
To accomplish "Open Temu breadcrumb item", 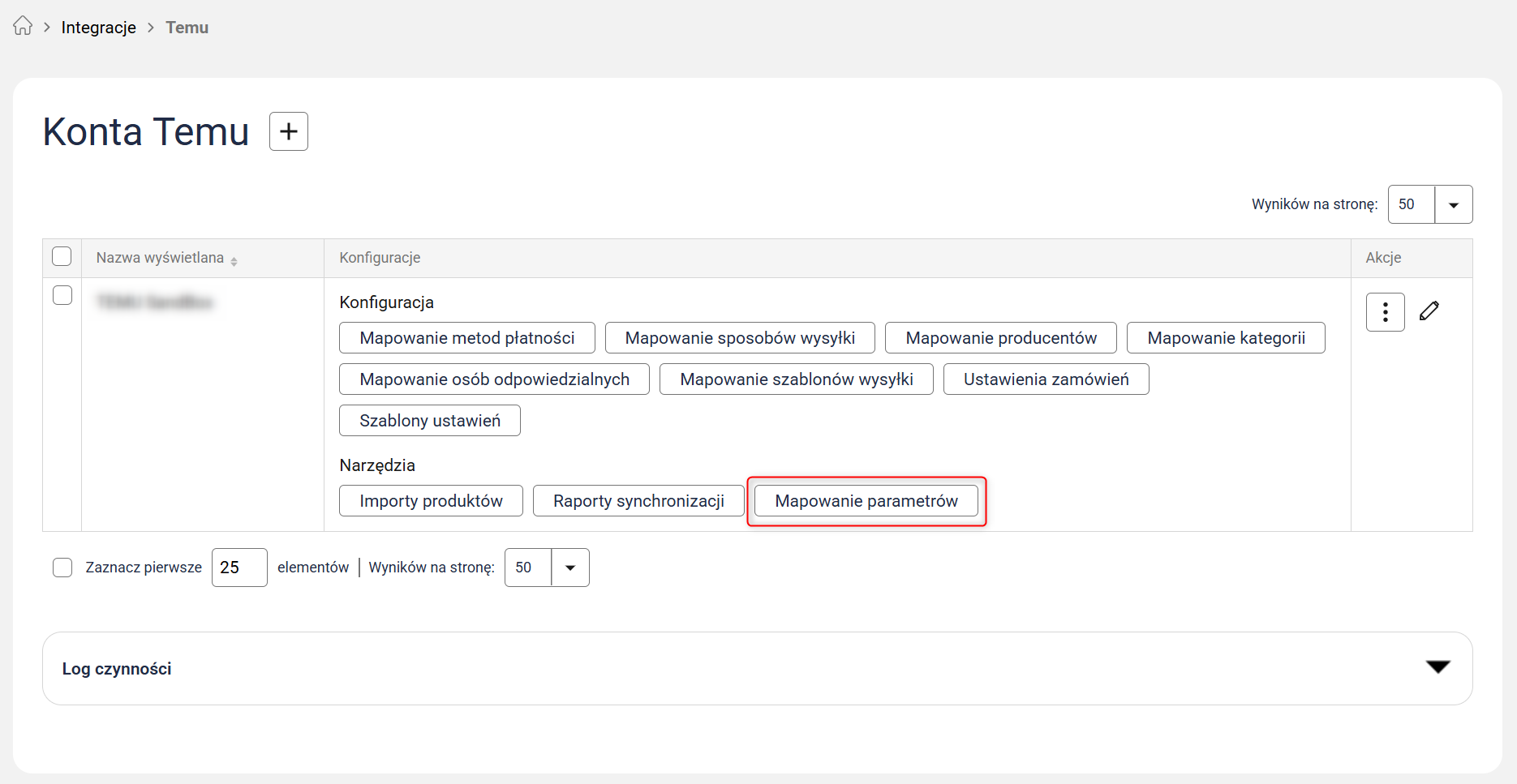I will point(187,28).
